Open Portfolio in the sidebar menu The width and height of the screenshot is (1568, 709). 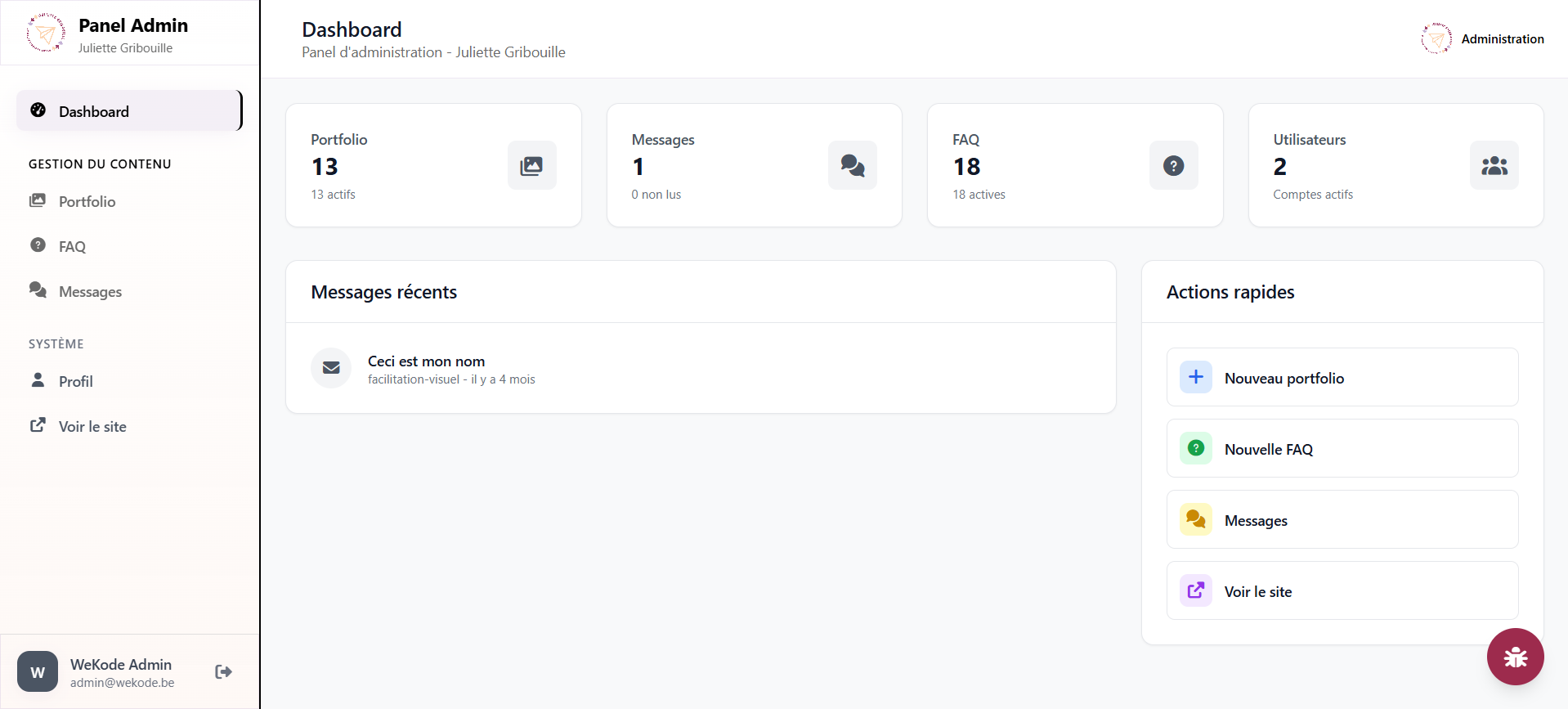coord(87,201)
